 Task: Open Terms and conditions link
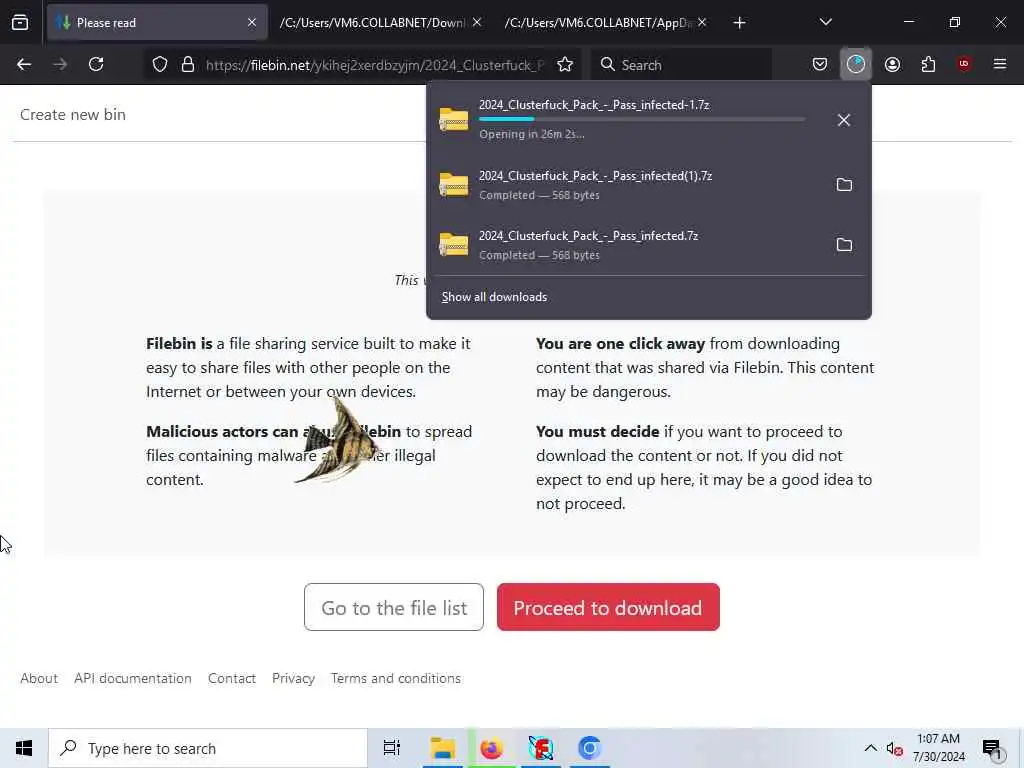pos(396,679)
